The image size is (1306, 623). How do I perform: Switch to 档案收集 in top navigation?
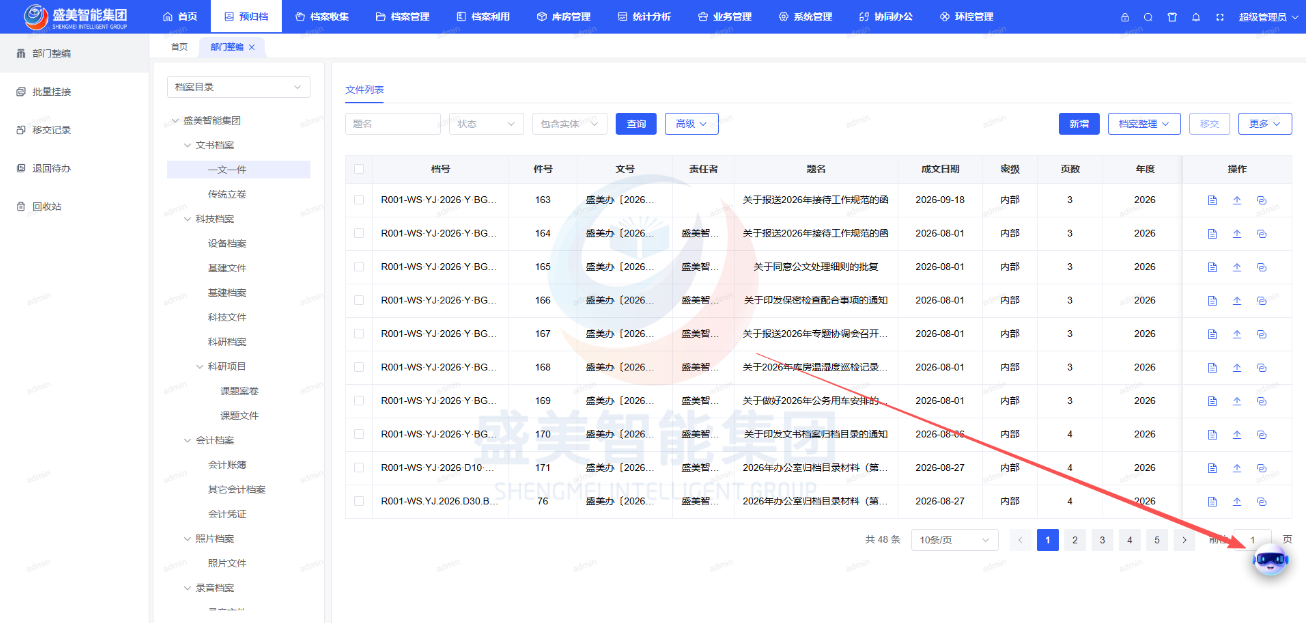(322, 17)
